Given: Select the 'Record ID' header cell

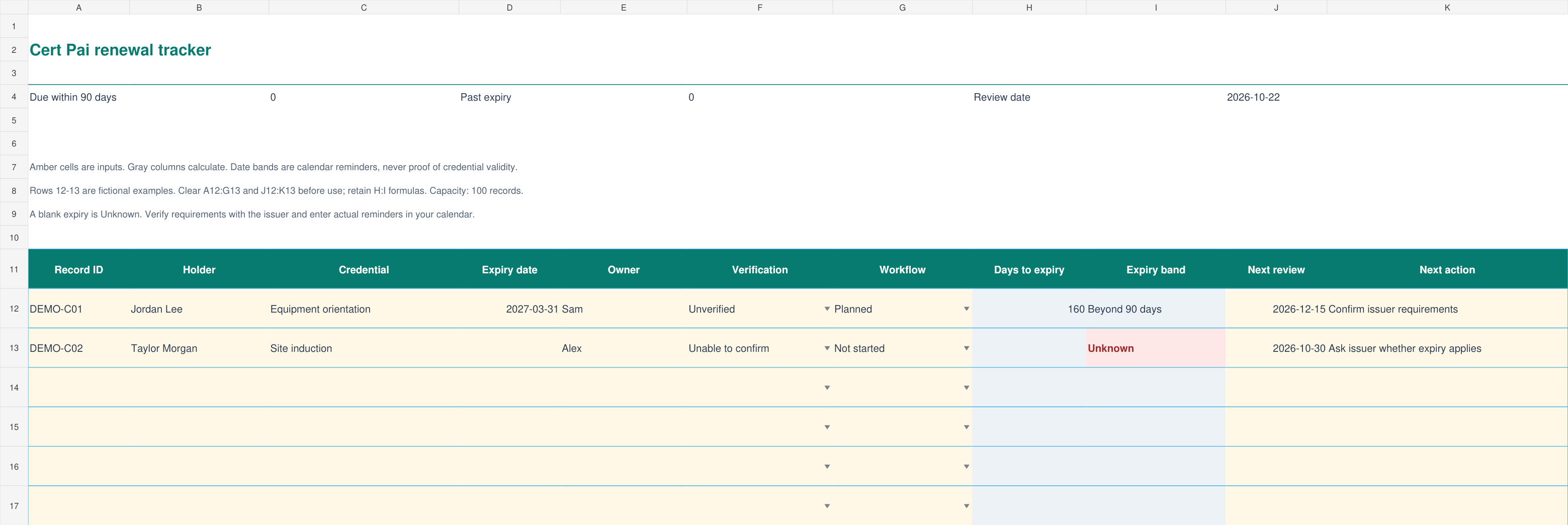Looking at the screenshot, I should (78, 270).
